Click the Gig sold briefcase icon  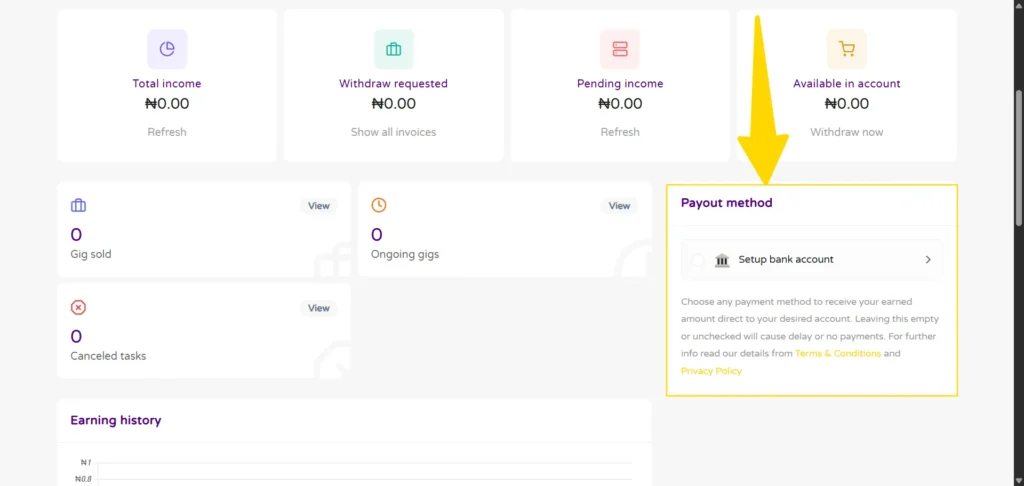point(78,205)
